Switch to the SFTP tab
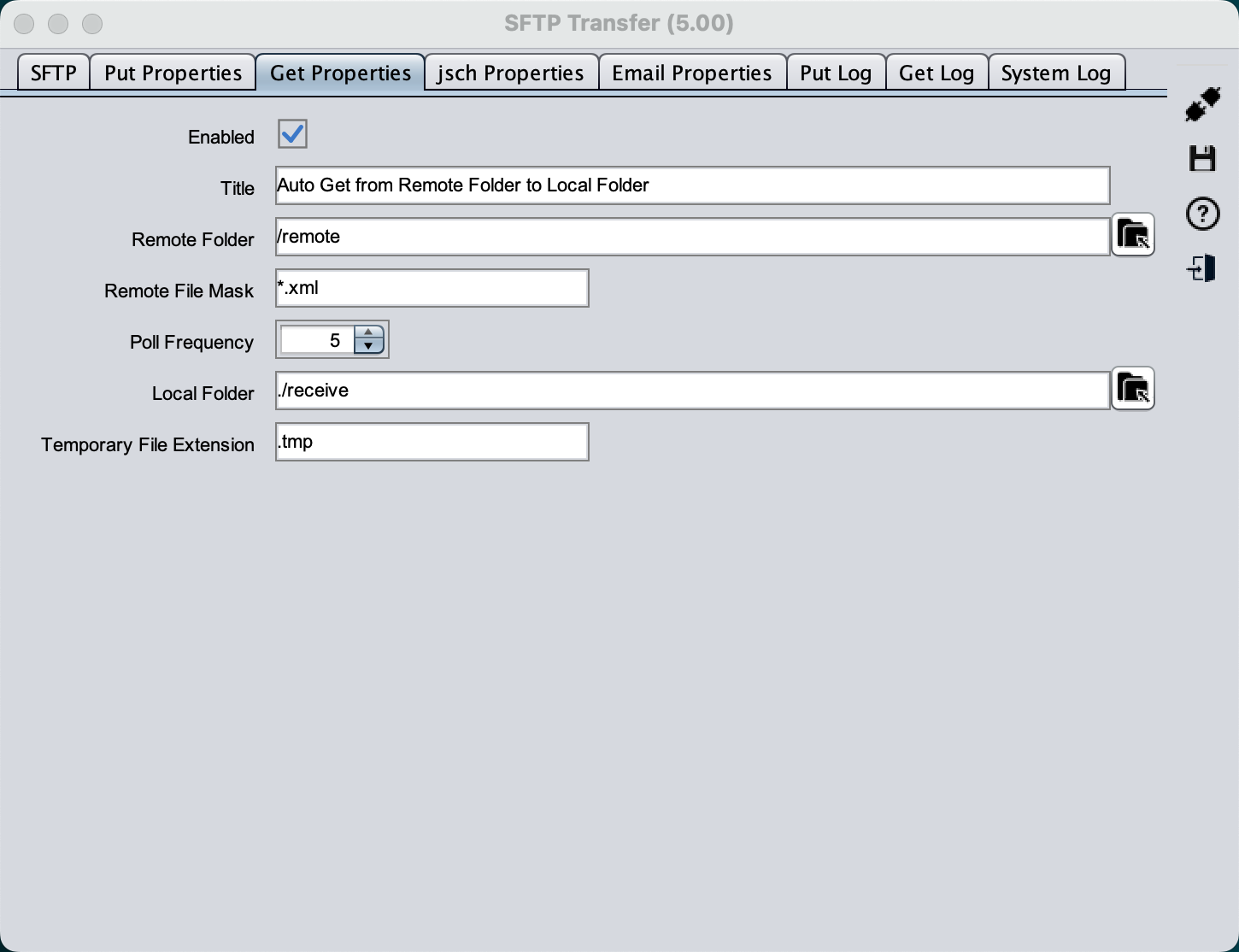Image resolution: width=1239 pixels, height=952 pixels. [54, 73]
